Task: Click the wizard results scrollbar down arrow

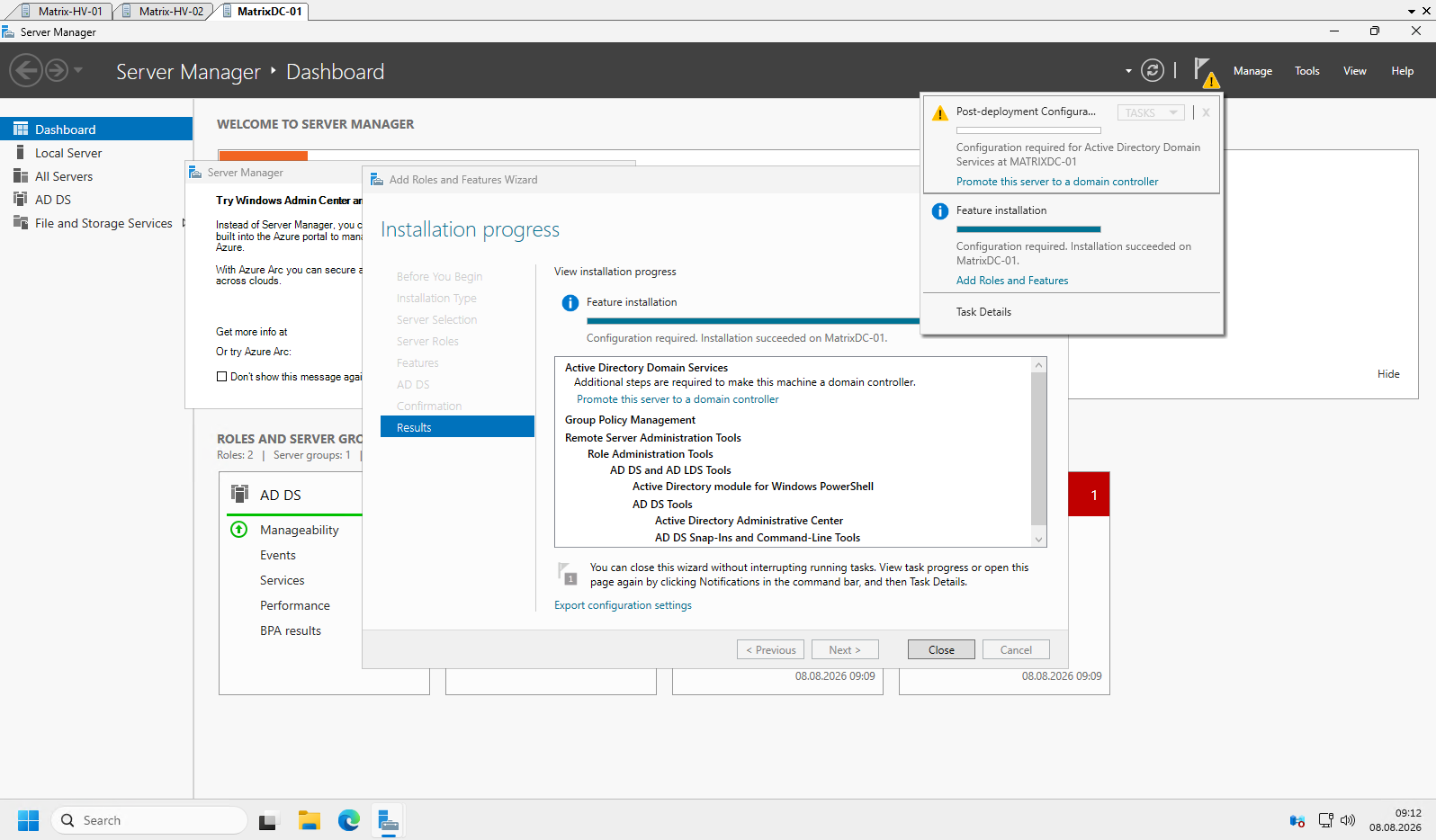Action: click(1038, 540)
